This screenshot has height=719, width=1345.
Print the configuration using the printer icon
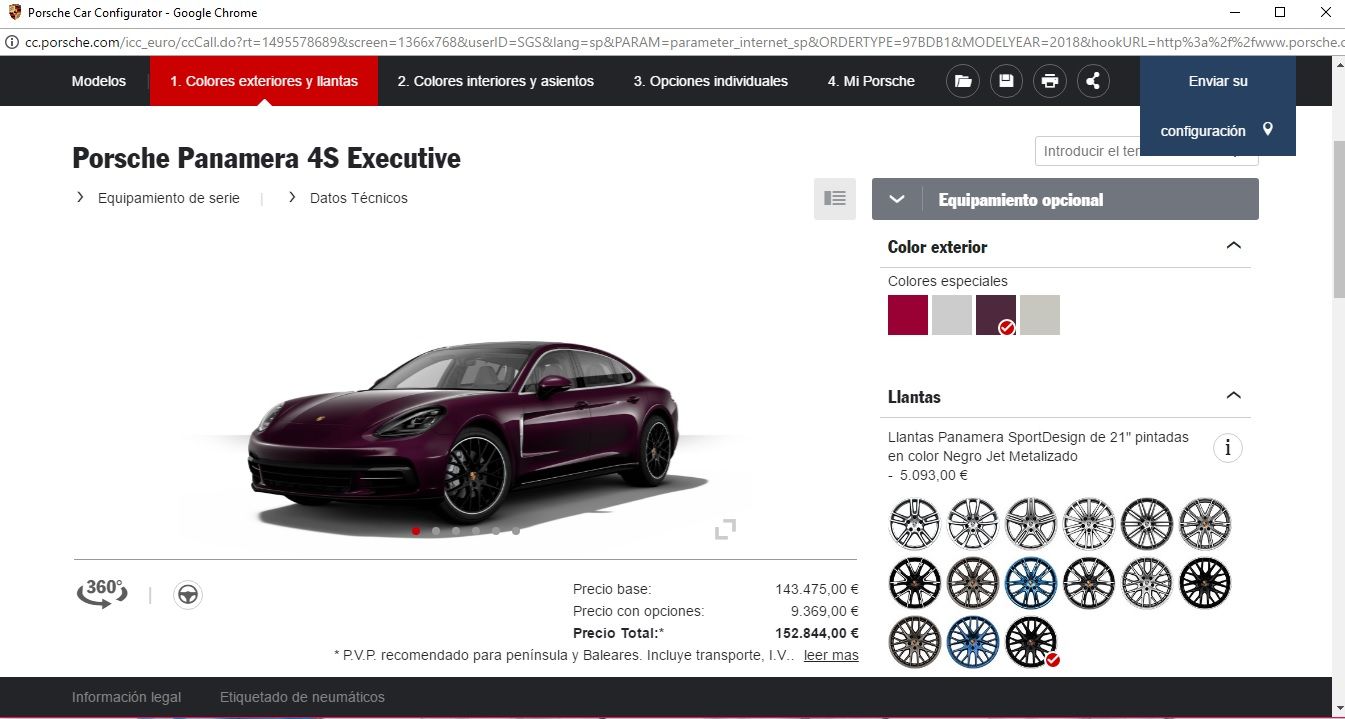(x=1049, y=81)
